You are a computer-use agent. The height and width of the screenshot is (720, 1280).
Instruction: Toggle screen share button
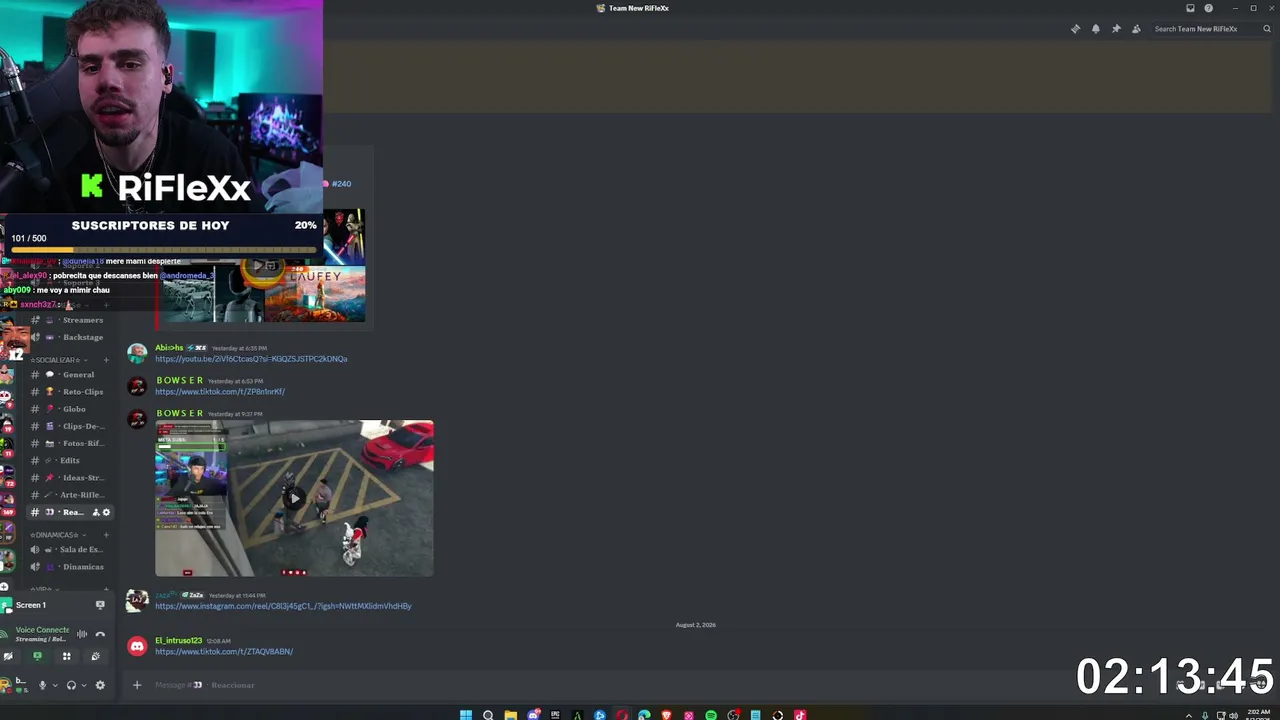tap(37, 656)
